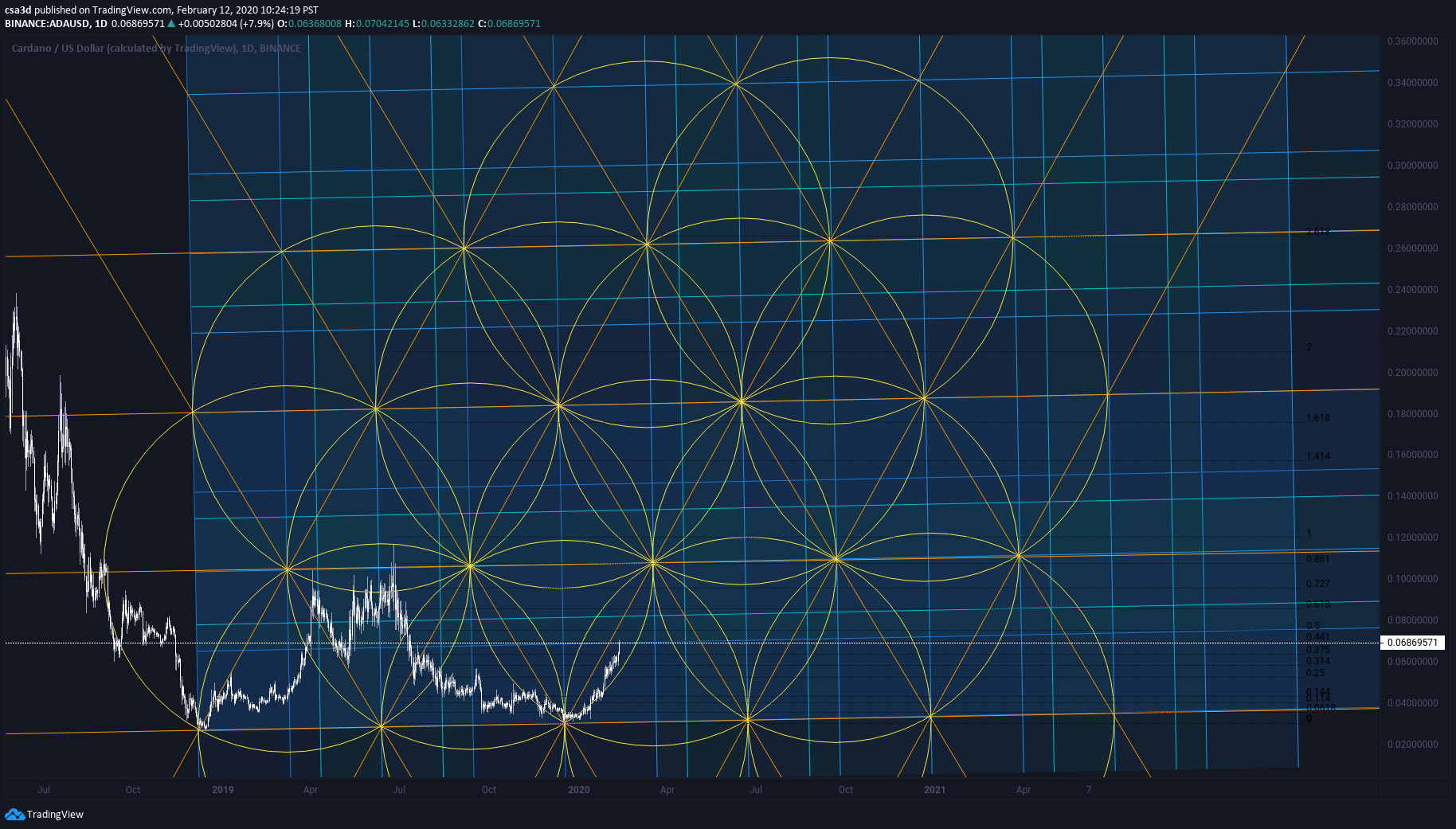Click the 7 label on time axis
This screenshot has width=1456, height=829.
(1089, 789)
